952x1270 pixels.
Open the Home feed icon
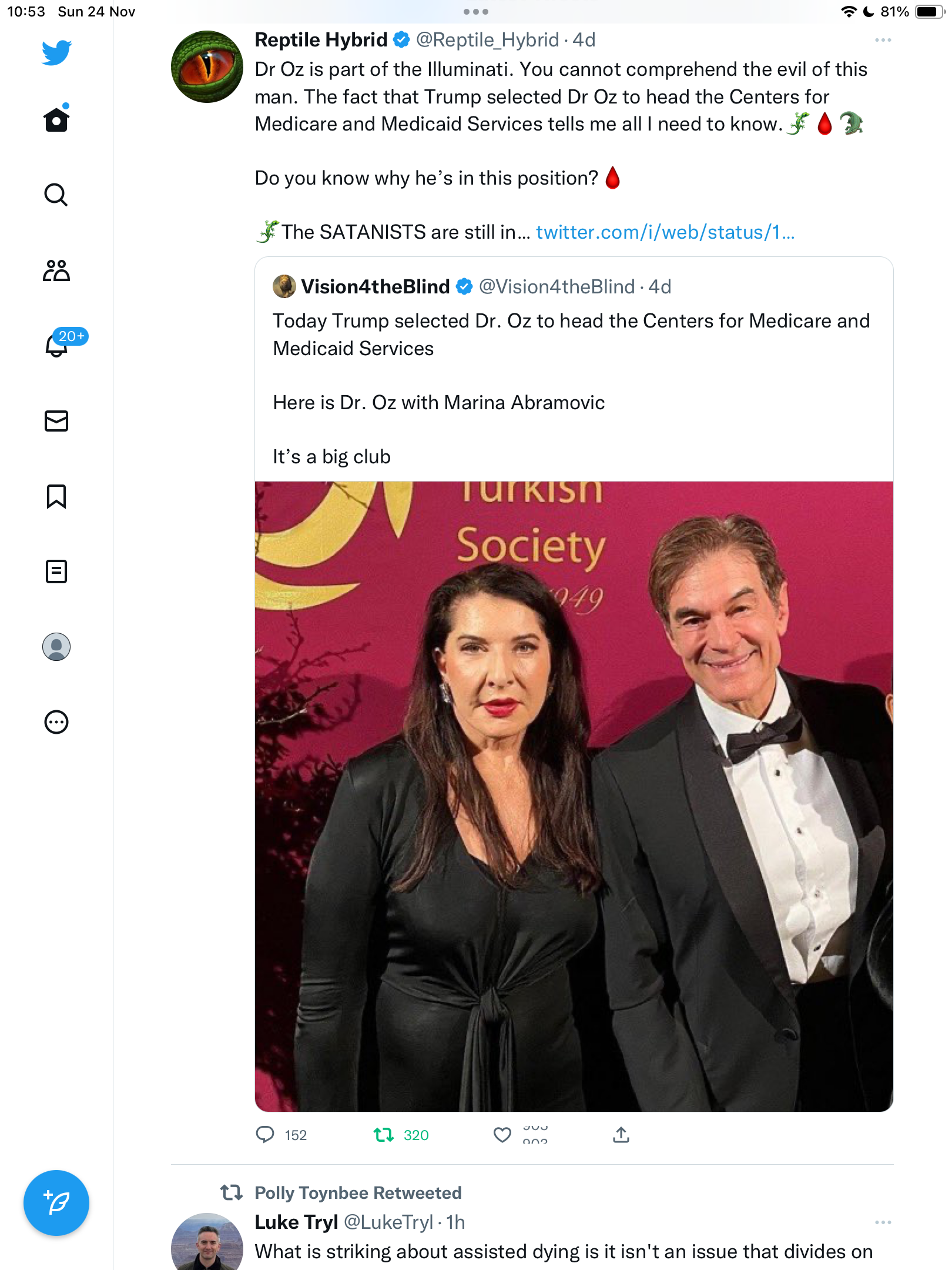pyautogui.click(x=56, y=118)
